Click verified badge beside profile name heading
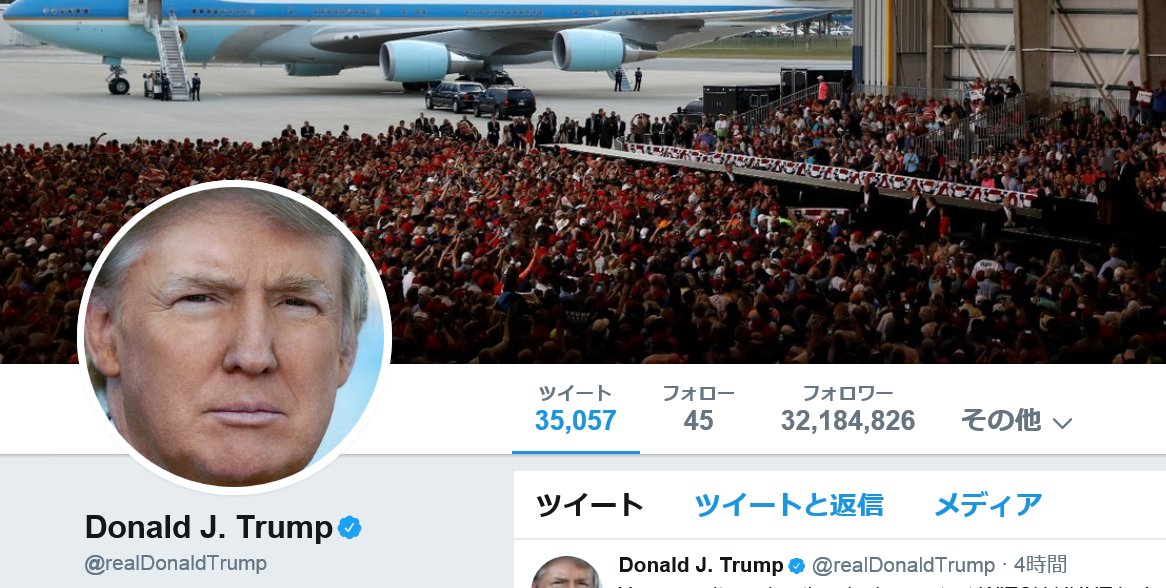Viewport: 1166px width, 588px height. click(350, 528)
